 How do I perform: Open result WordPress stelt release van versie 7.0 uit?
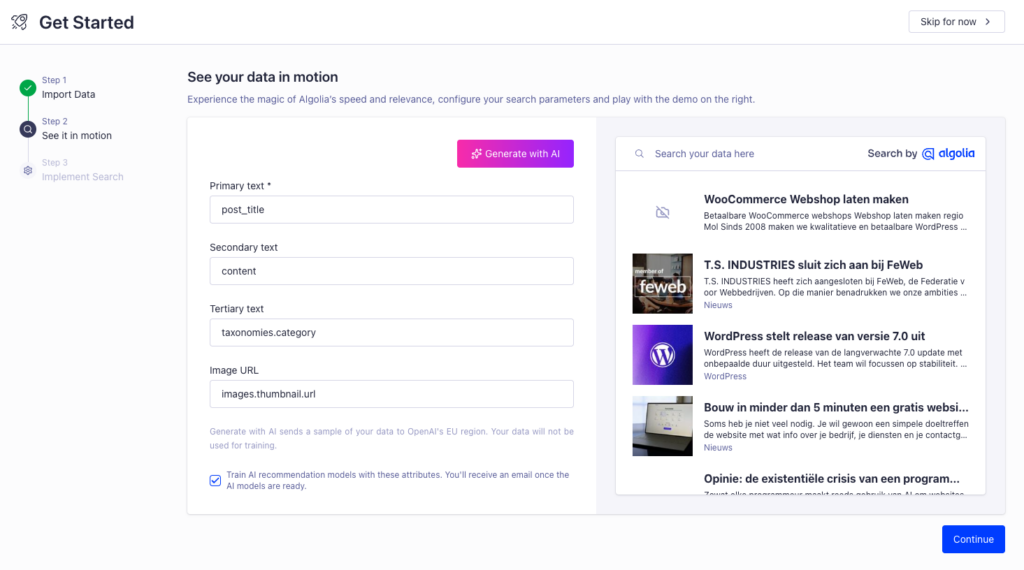814,336
